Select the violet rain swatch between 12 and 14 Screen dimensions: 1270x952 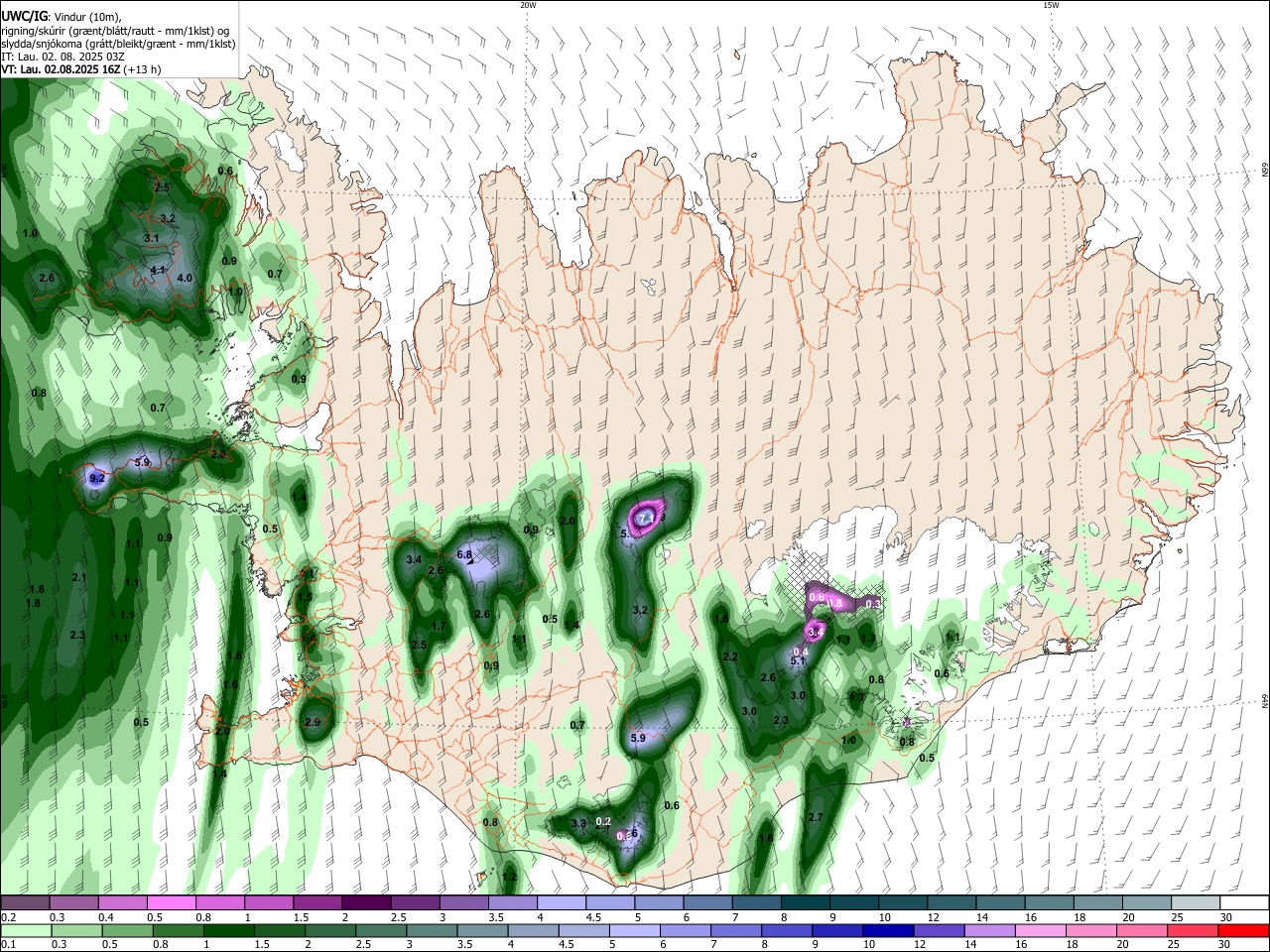click(939, 931)
